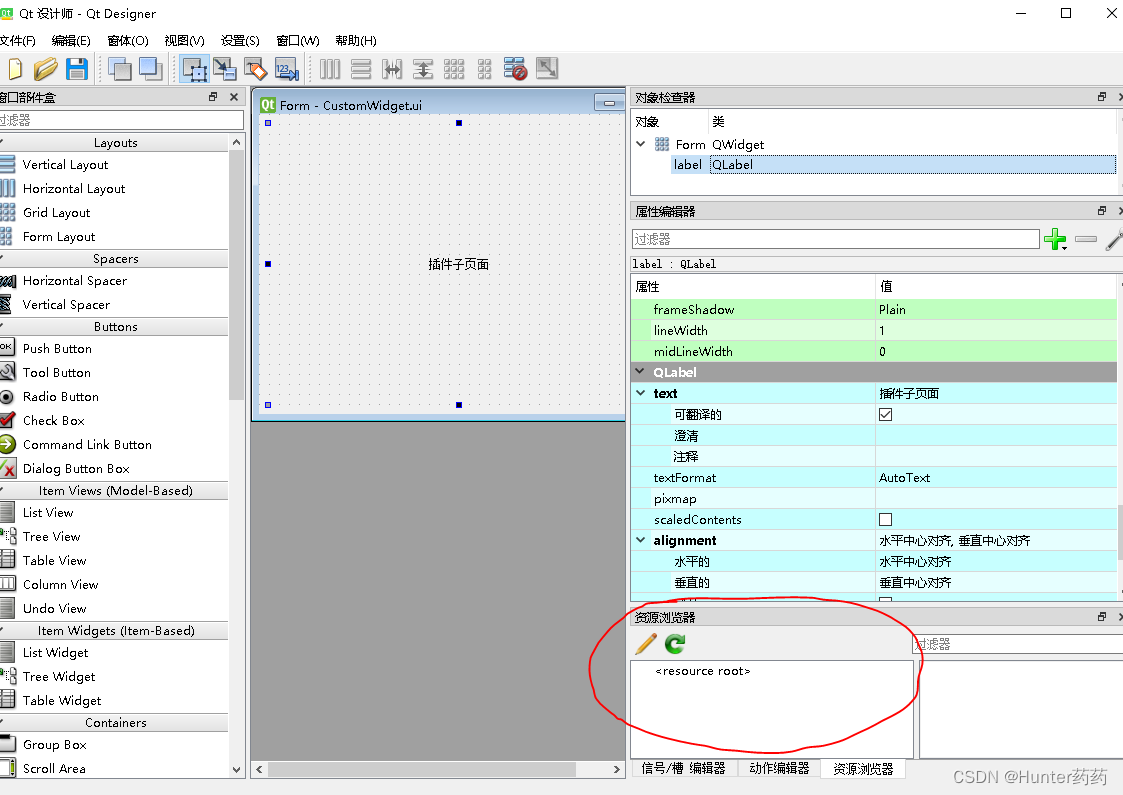Select Push Button in the widget box
This screenshot has height=795, width=1123.
[57, 348]
